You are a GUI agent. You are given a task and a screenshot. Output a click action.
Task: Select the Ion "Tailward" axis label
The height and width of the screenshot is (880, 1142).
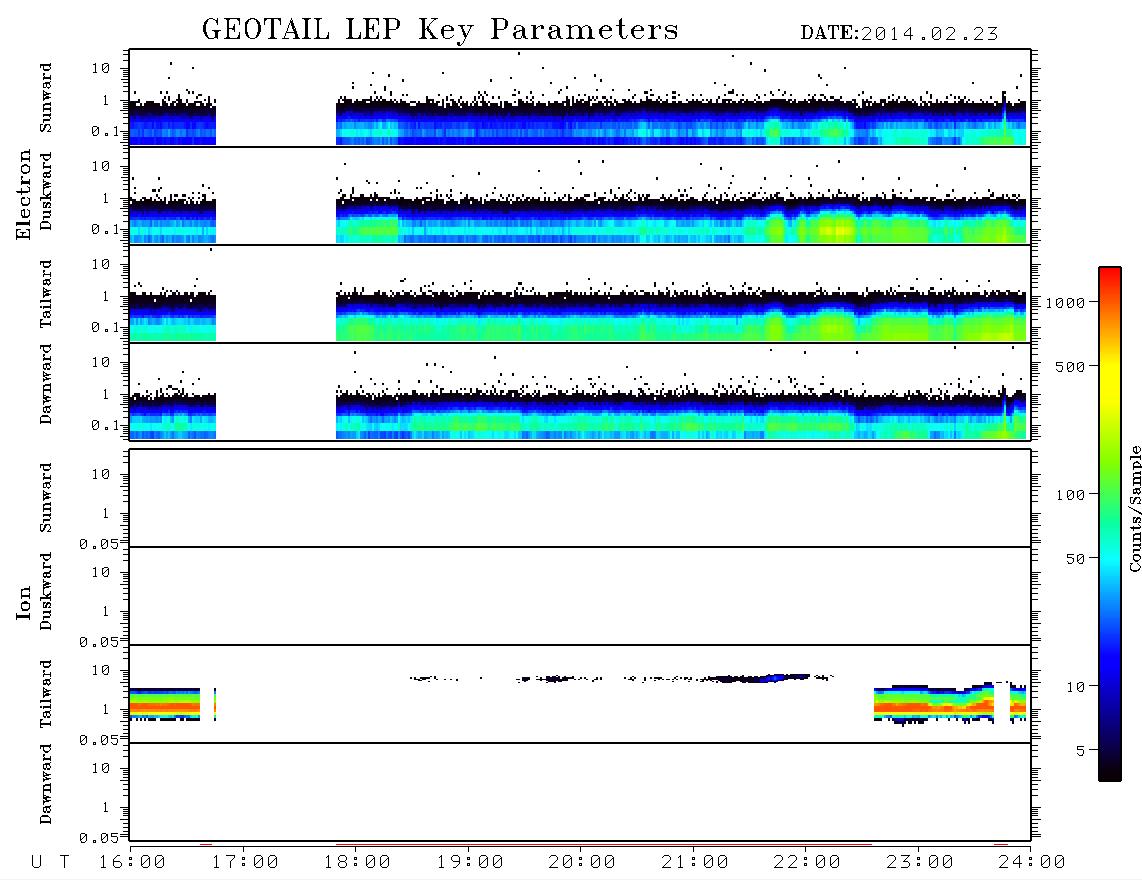[46, 694]
